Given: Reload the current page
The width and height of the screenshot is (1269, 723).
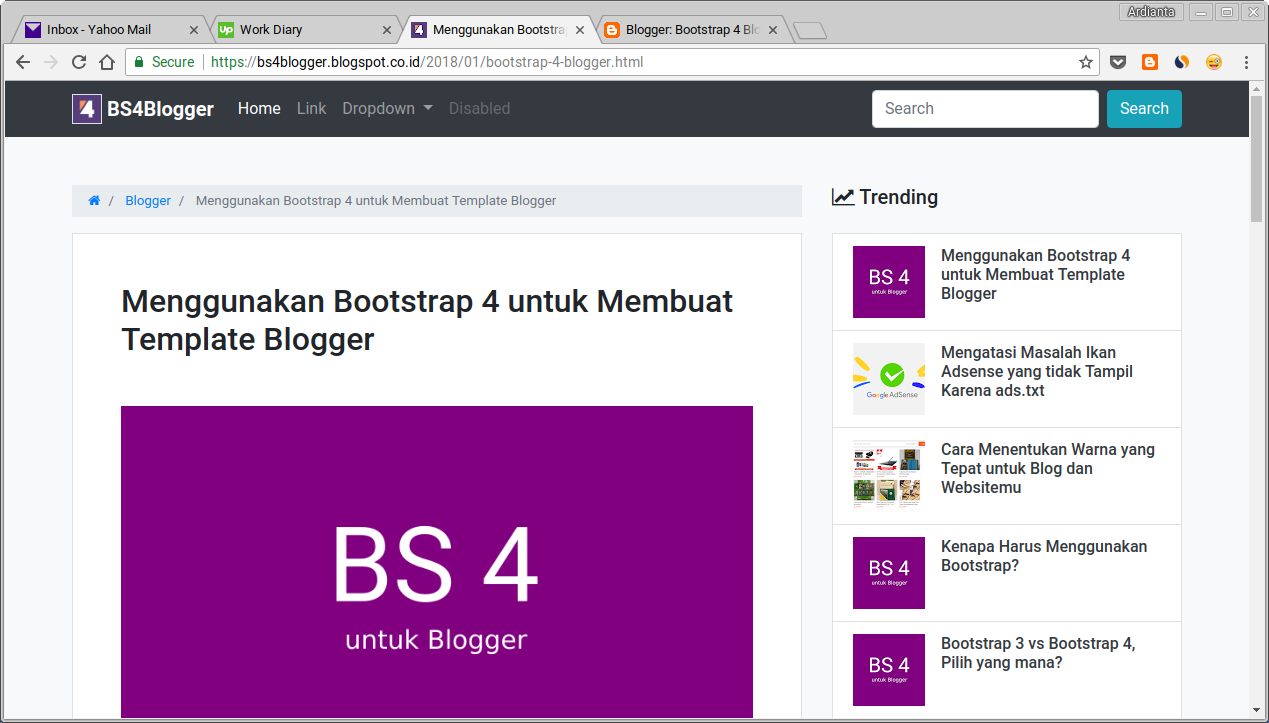Looking at the screenshot, I should (78, 61).
